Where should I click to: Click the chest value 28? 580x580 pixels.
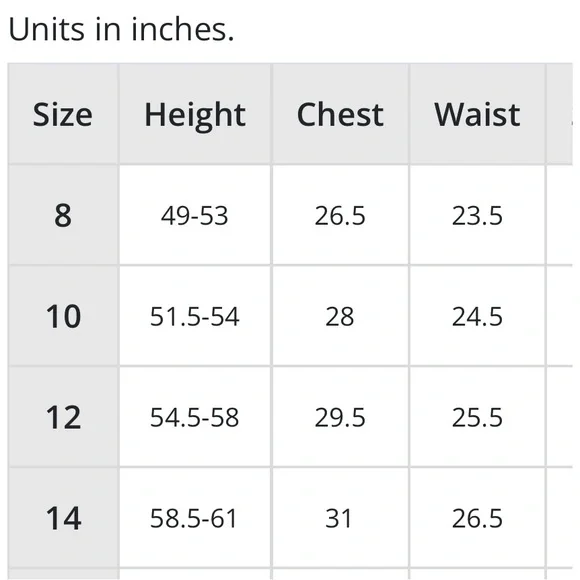340,316
